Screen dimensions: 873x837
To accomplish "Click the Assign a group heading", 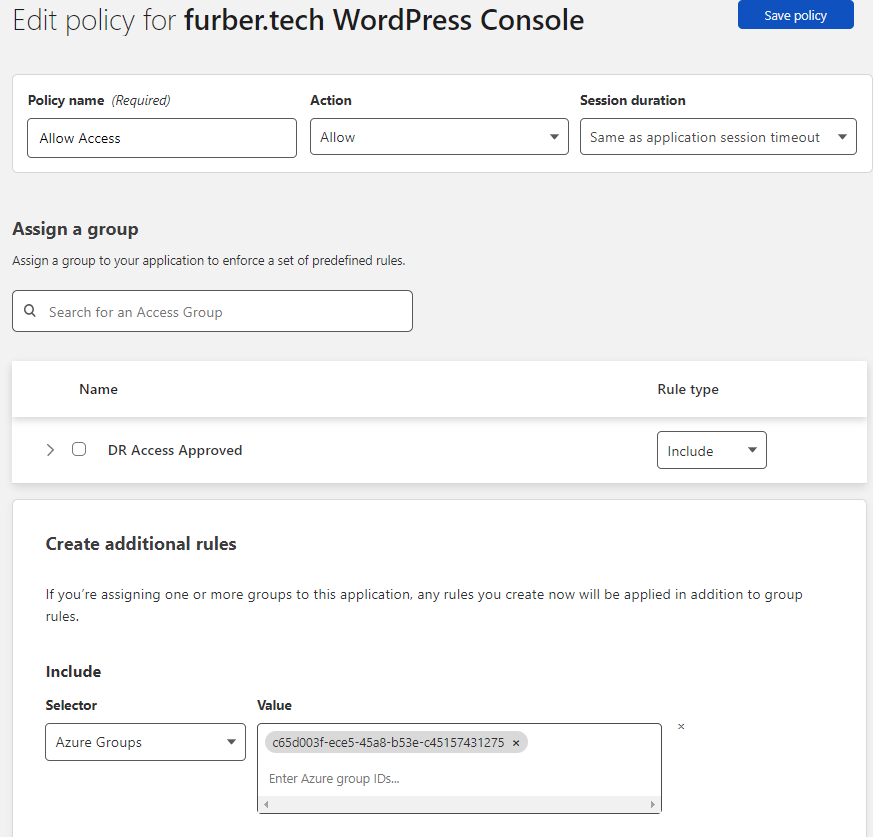I will click(x=75, y=229).
